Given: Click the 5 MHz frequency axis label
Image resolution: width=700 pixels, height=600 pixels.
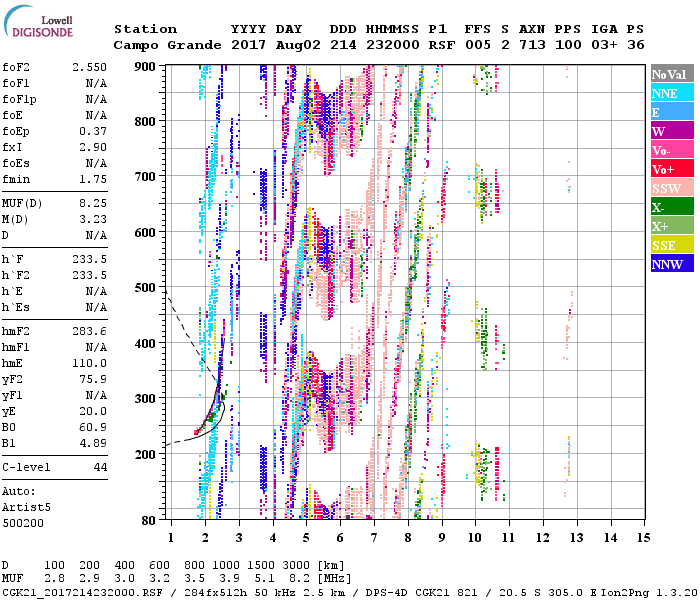Looking at the screenshot, I should click(x=306, y=538).
